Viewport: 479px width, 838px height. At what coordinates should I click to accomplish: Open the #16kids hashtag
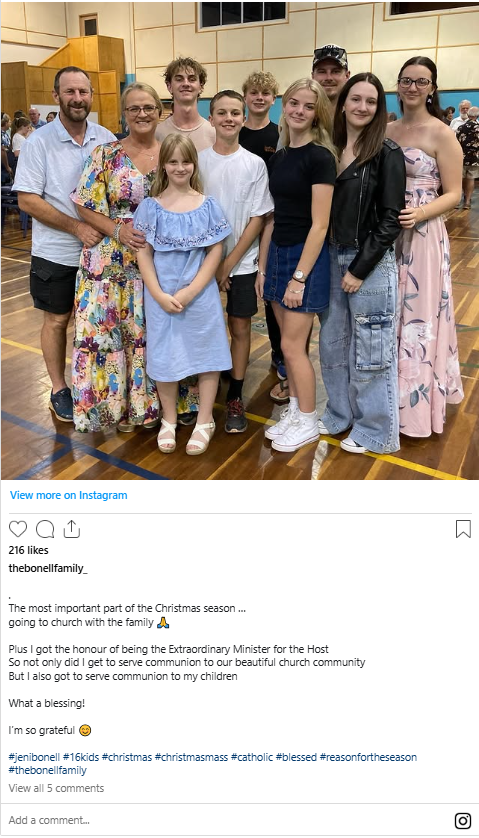[x=81, y=757]
